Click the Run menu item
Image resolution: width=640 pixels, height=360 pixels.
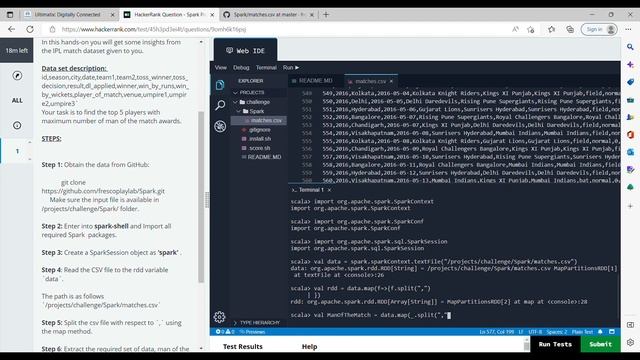(x=291, y=67)
